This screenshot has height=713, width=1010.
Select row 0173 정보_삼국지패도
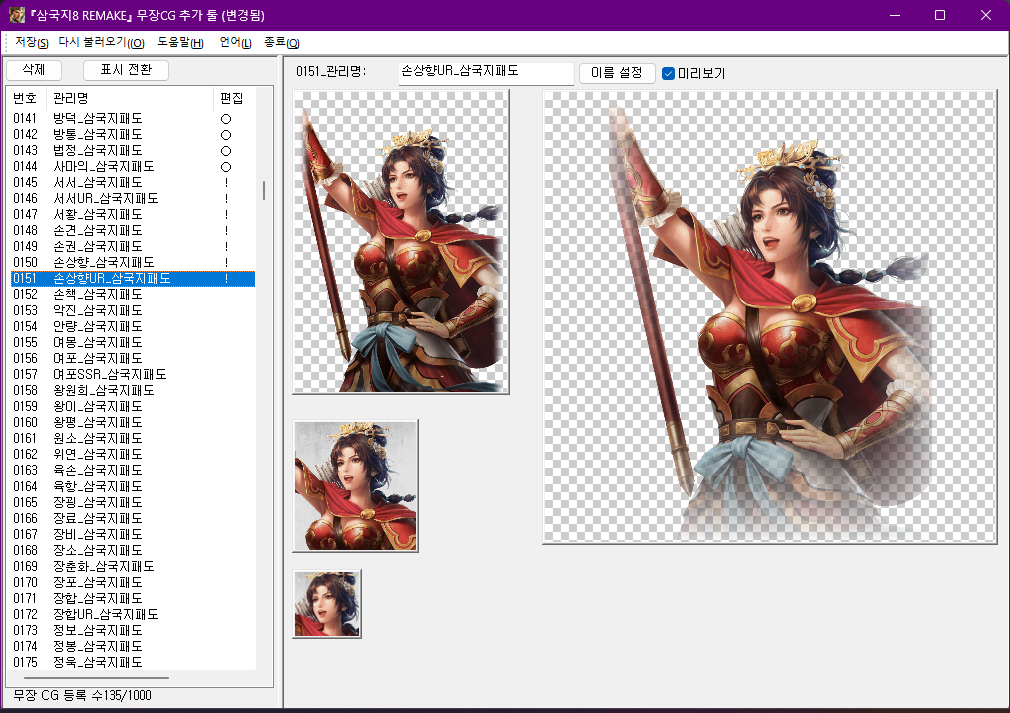pos(133,630)
